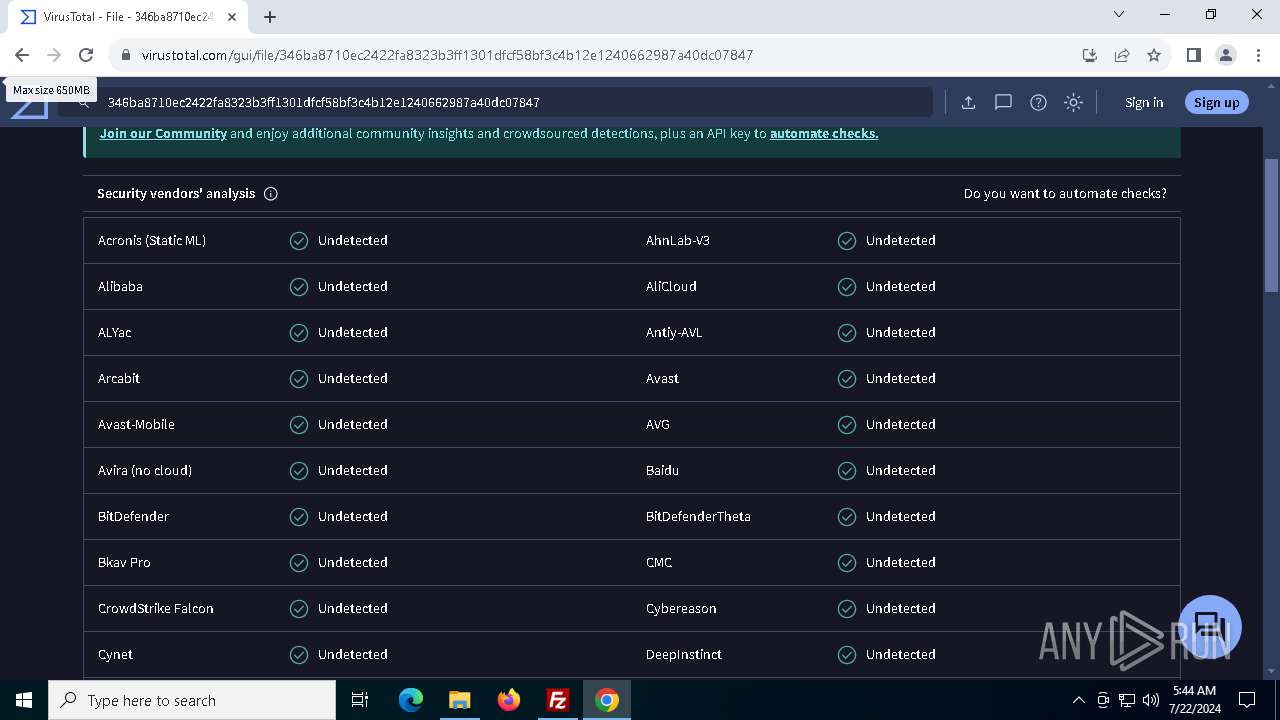Image resolution: width=1280 pixels, height=720 pixels.
Task: Click the Undetected check icon for Cynet
Action: pyautogui.click(x=299, y=655)
